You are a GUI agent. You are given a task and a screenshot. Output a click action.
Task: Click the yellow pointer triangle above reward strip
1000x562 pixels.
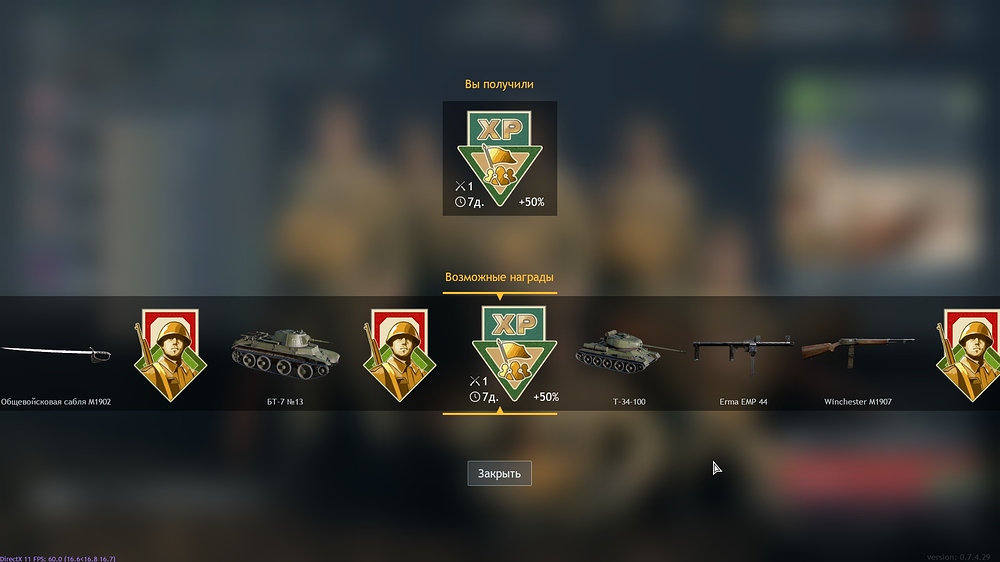(499, 297)
